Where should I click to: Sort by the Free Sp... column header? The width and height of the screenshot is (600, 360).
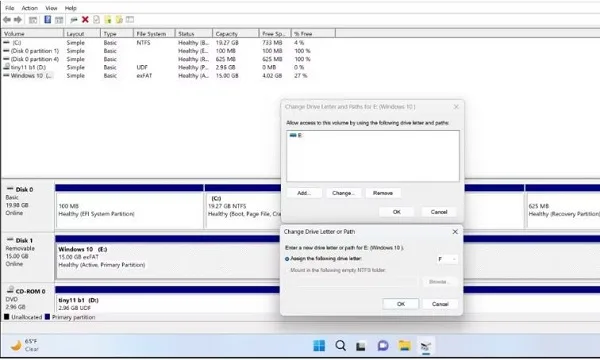tap(275, 34)
